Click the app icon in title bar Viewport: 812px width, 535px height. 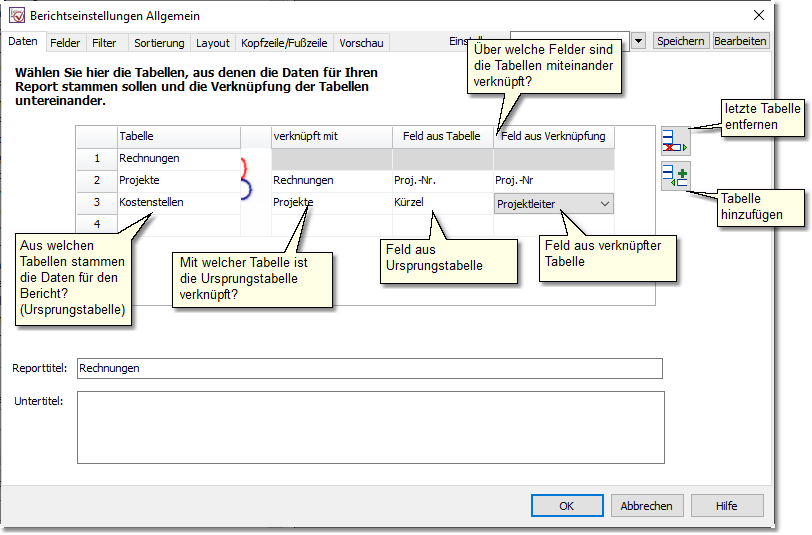coord(16,16)
